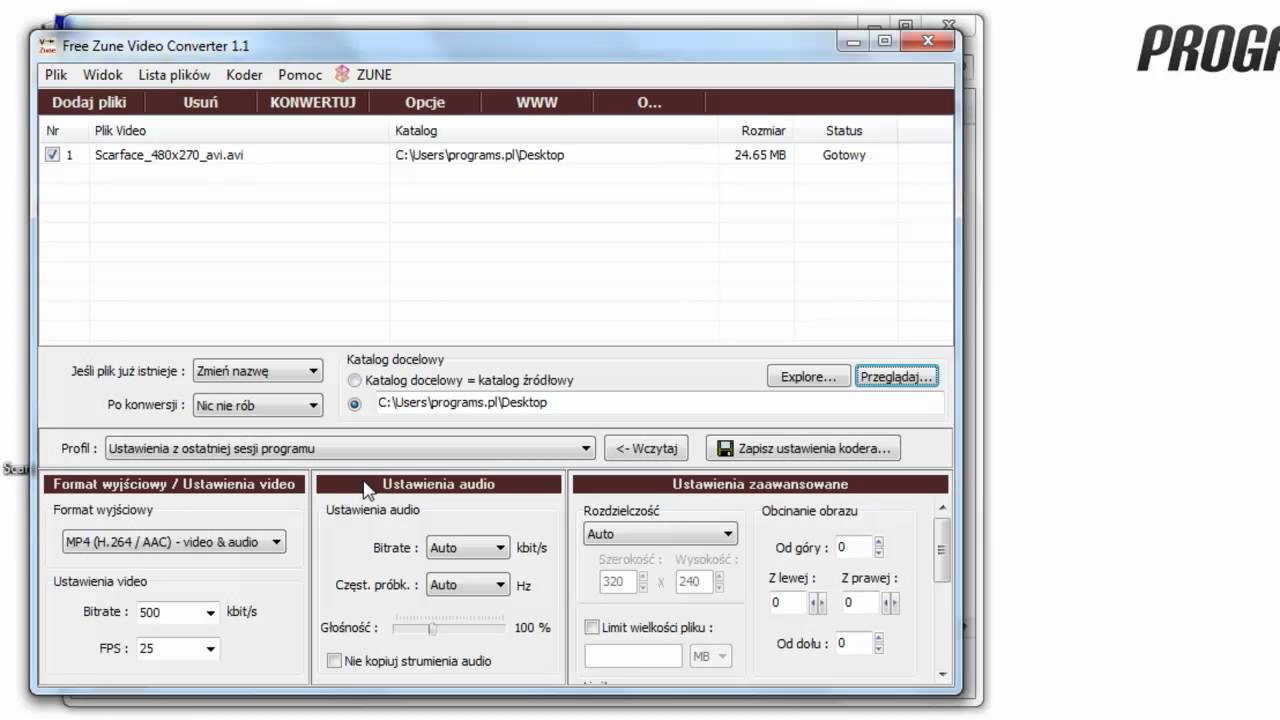This screenshot has height=720, width=1280.
Task: Expand the Profil dropdown
Action: click(350, 448)
